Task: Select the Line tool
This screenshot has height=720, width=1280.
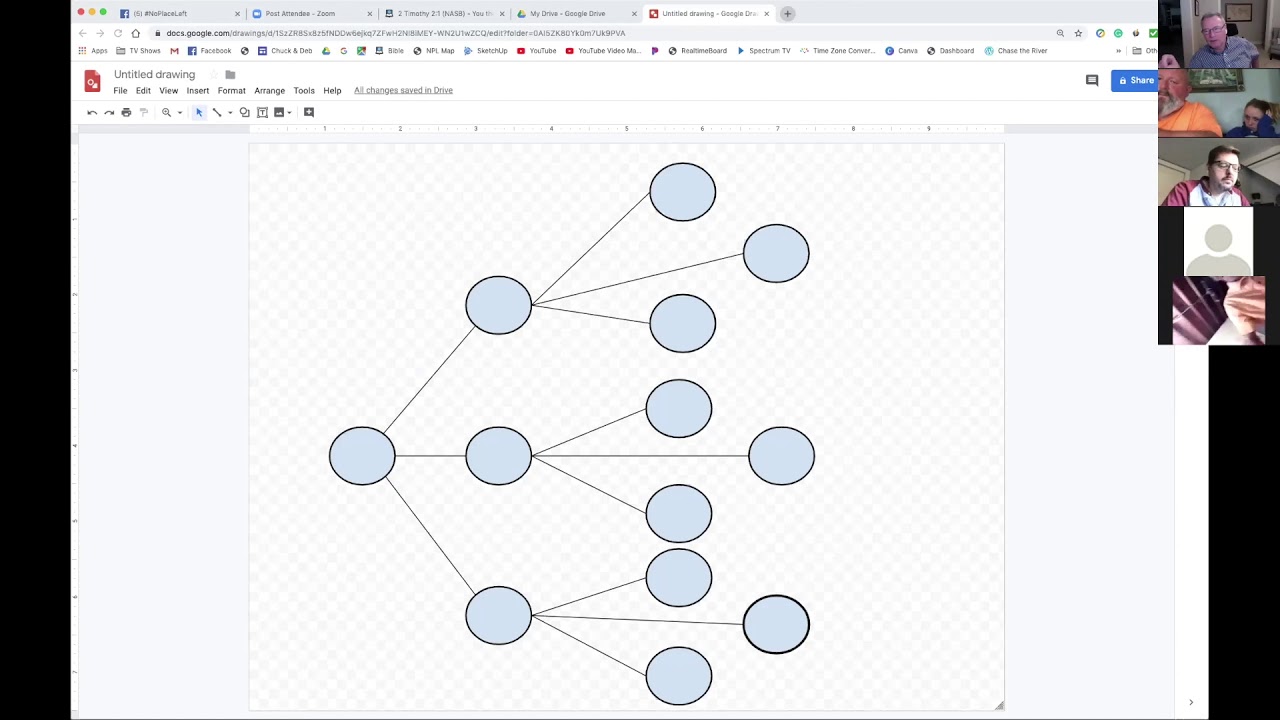Action: point(217,112)
